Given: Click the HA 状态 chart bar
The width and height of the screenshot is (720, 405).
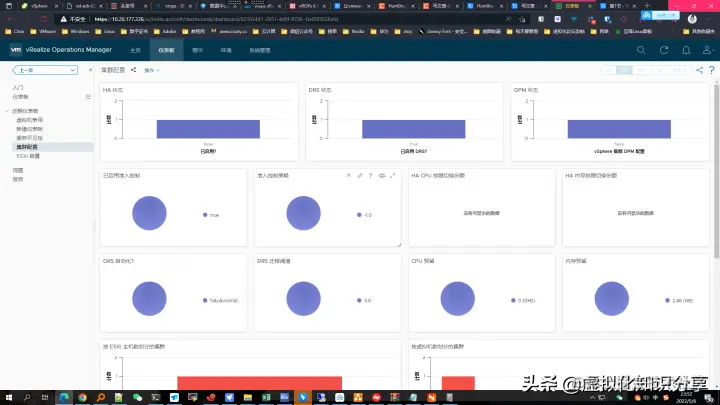Looking at the screenshot, I should [x=208, y=129].
